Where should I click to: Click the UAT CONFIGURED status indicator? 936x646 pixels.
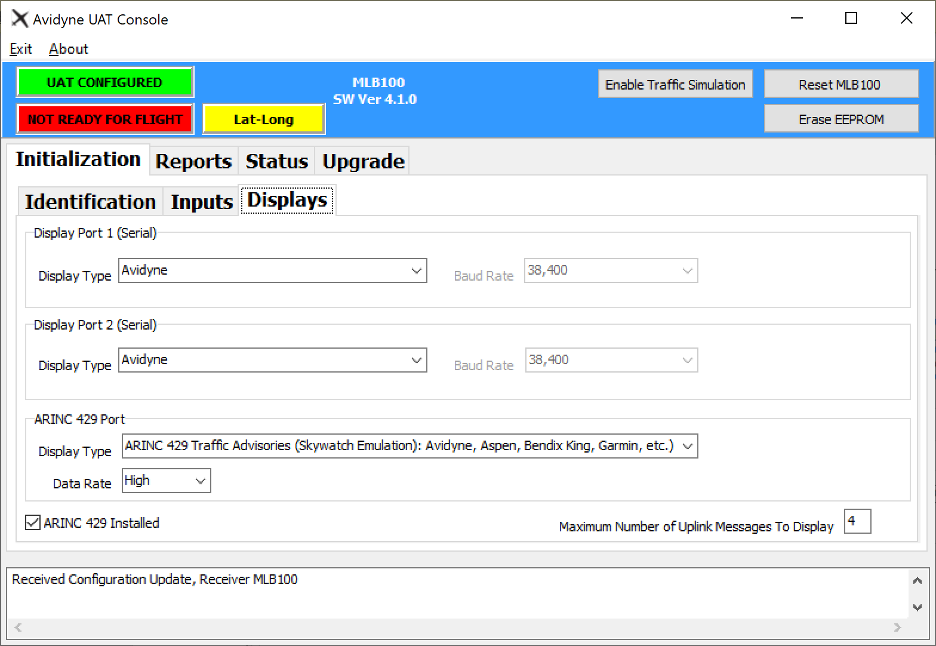105,82
